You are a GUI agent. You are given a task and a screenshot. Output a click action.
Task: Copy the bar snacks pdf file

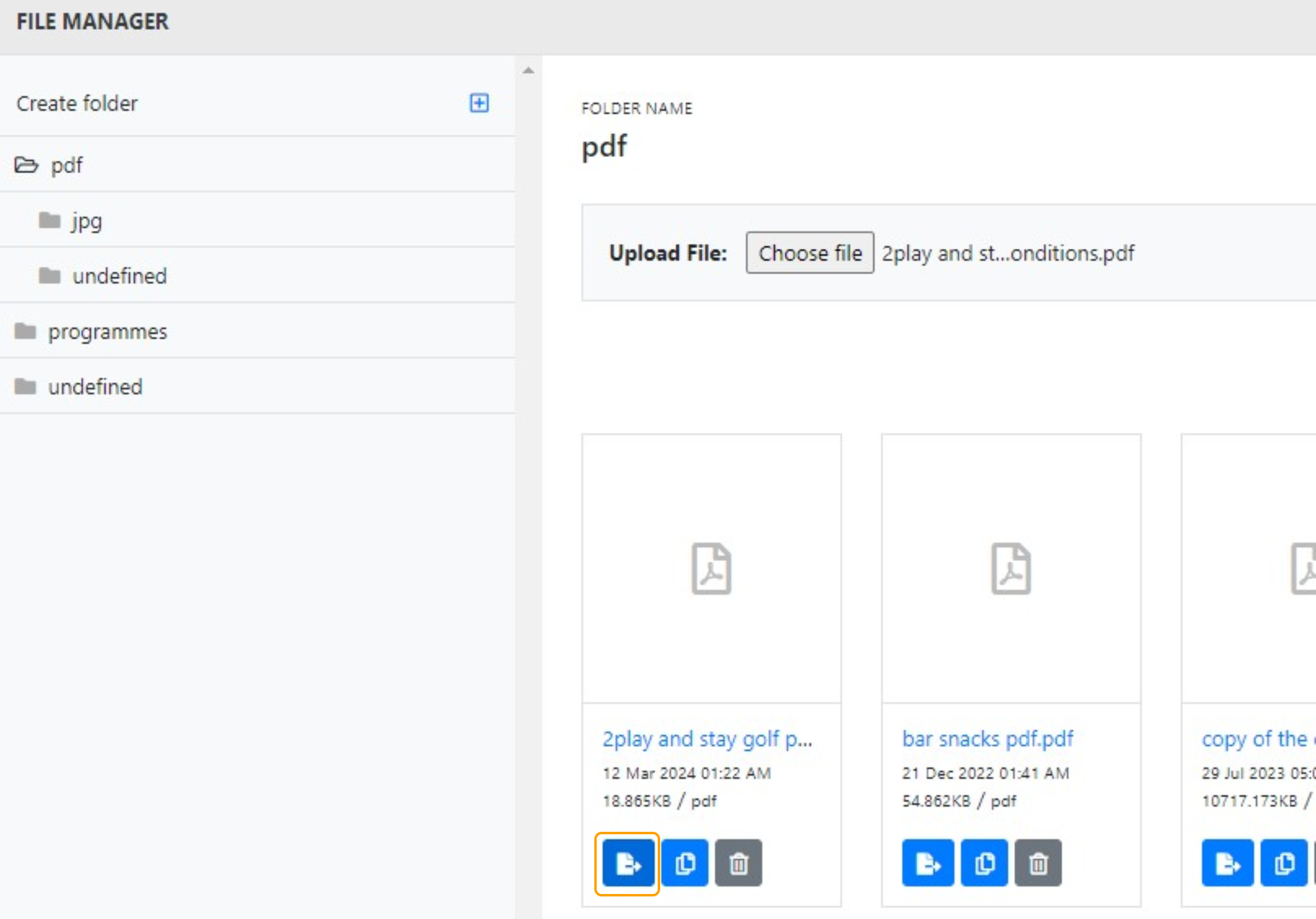tap(984, 864)
